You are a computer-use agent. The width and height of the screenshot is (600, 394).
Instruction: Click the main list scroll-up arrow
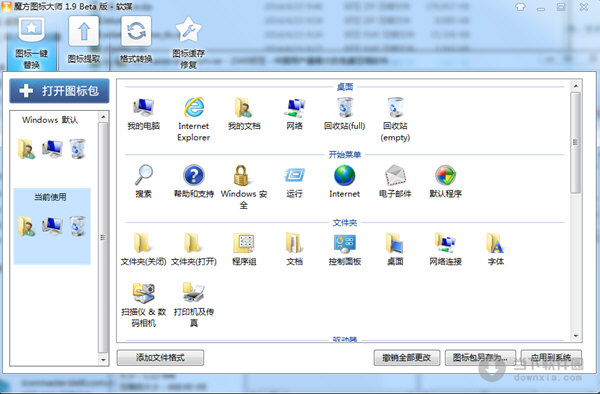pyautogui.click(x=576, y=86)
